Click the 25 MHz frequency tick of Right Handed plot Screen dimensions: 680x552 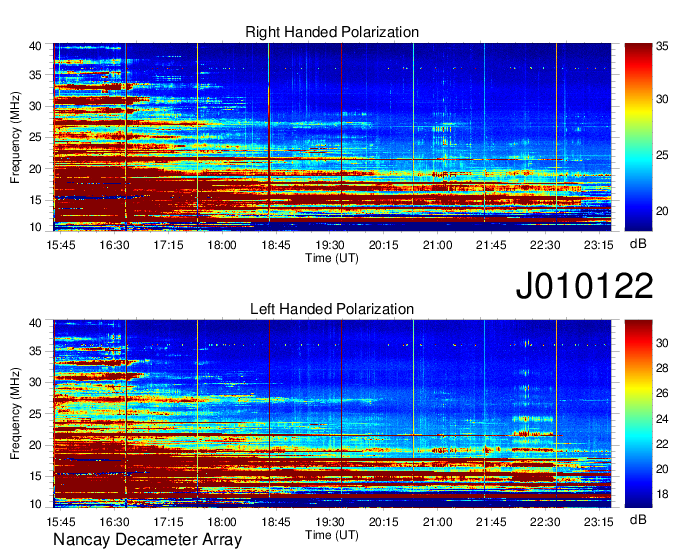(35, 137)
